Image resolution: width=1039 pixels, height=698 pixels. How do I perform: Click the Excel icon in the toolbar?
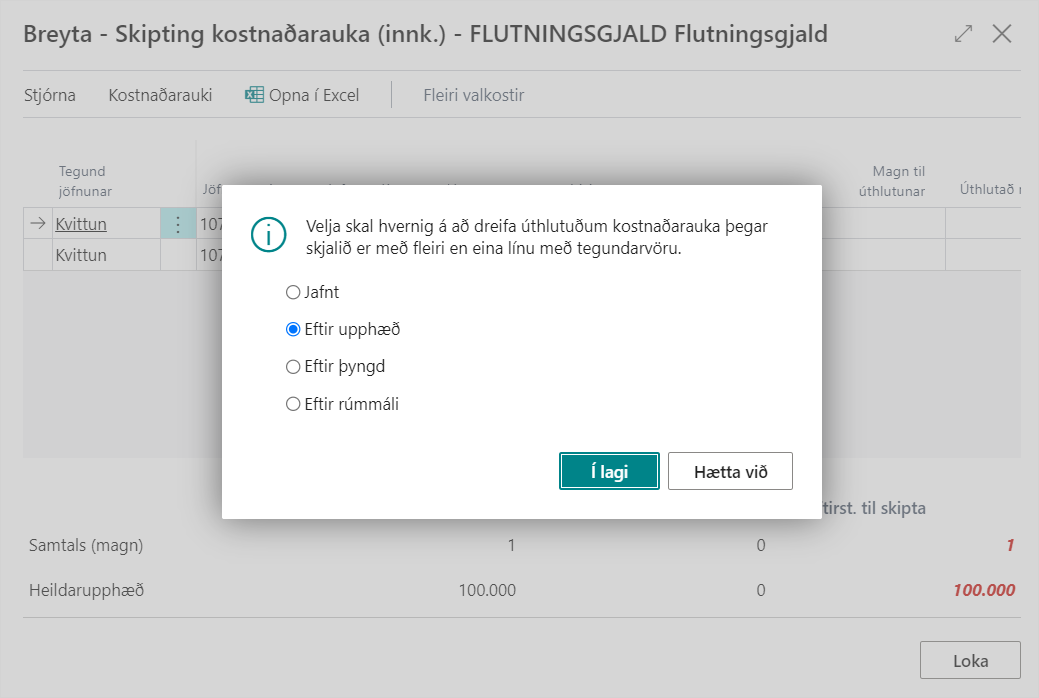pyautogui.click(x=254, y=96)
